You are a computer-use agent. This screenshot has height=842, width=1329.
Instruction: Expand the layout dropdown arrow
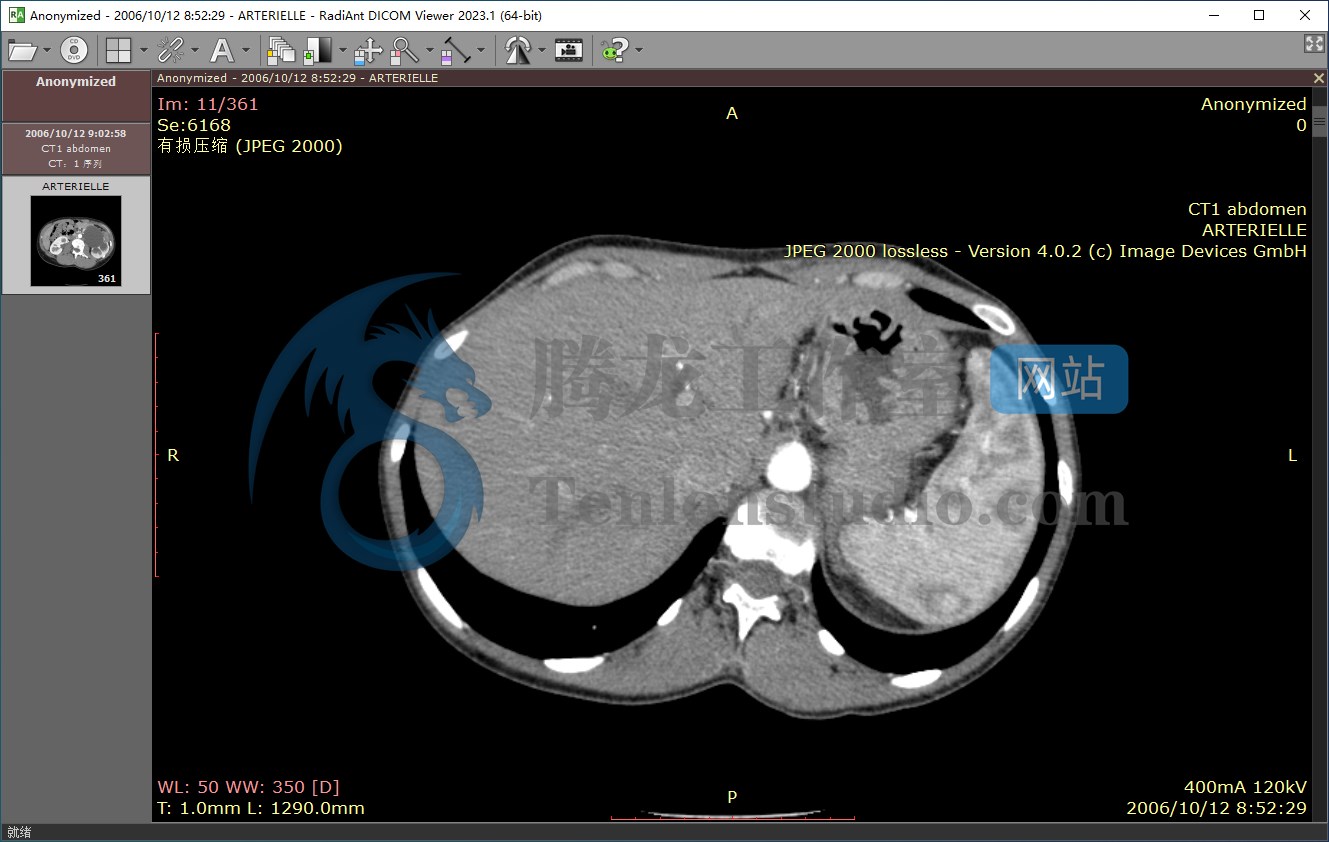[143, 50]
